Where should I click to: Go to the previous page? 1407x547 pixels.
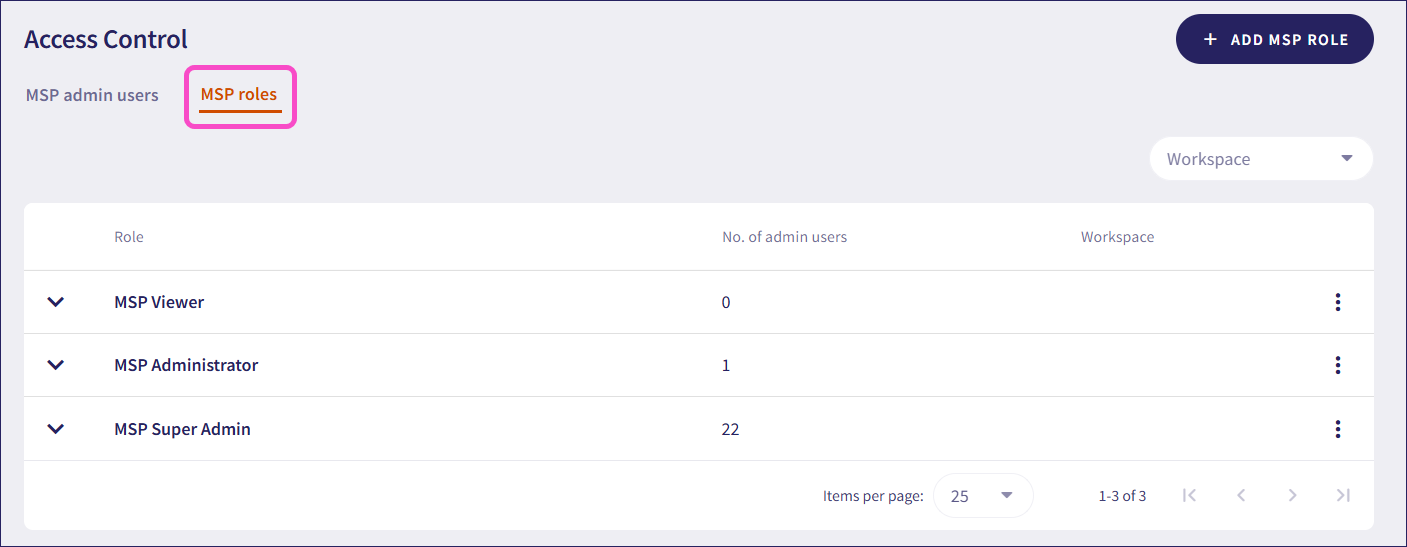[x=1241, y=495]
